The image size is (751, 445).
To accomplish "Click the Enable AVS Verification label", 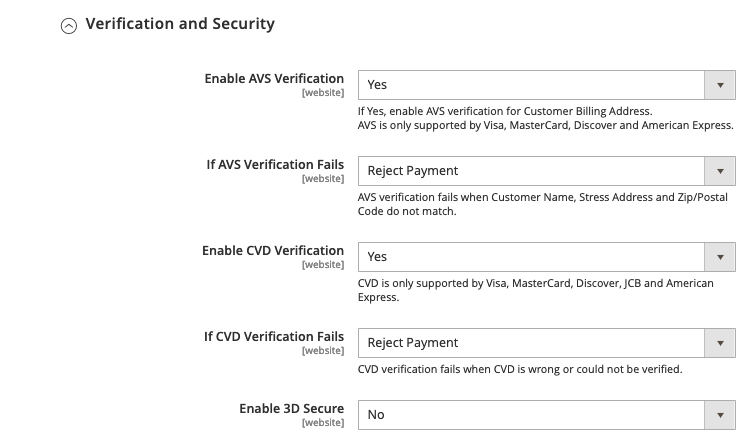I will pos(274,79).
